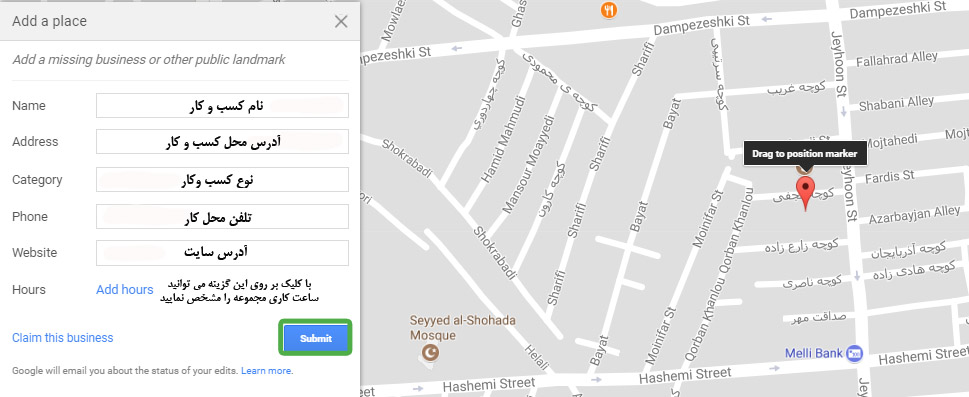Image resolution: width=969 pixels, height=397 pixels.
Task: Click the Melli Bank icon
Action: click(855, 353)
